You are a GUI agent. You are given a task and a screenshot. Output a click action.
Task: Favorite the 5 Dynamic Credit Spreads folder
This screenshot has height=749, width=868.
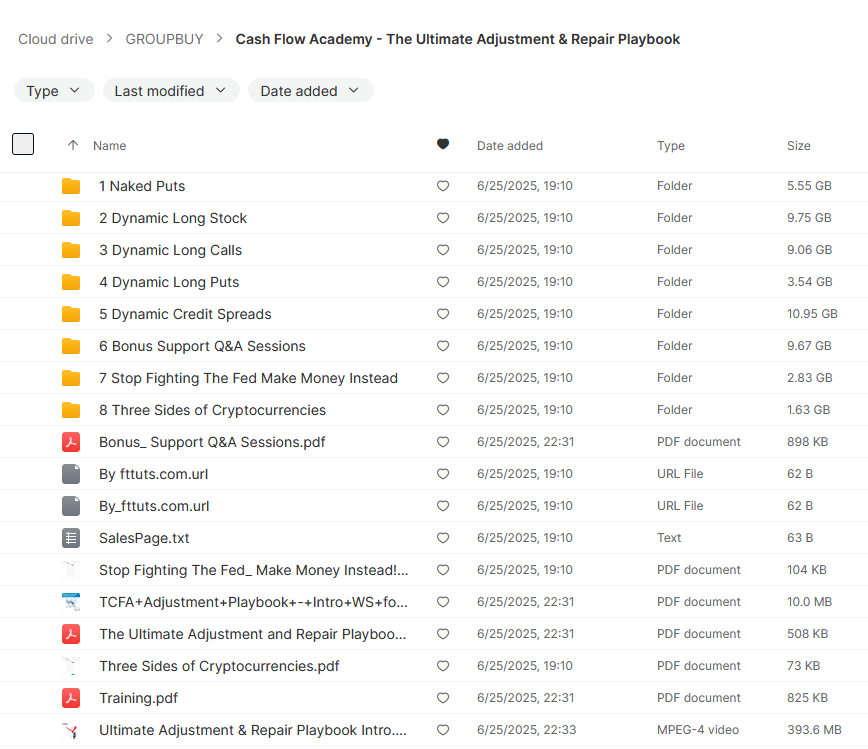443,314
